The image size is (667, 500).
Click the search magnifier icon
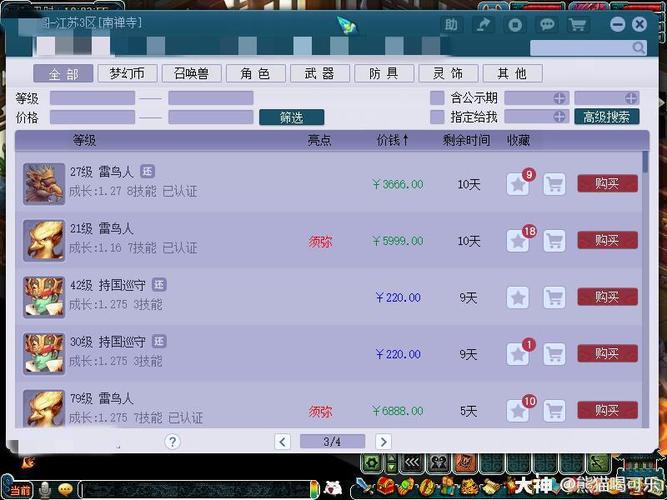coord(638,48)
